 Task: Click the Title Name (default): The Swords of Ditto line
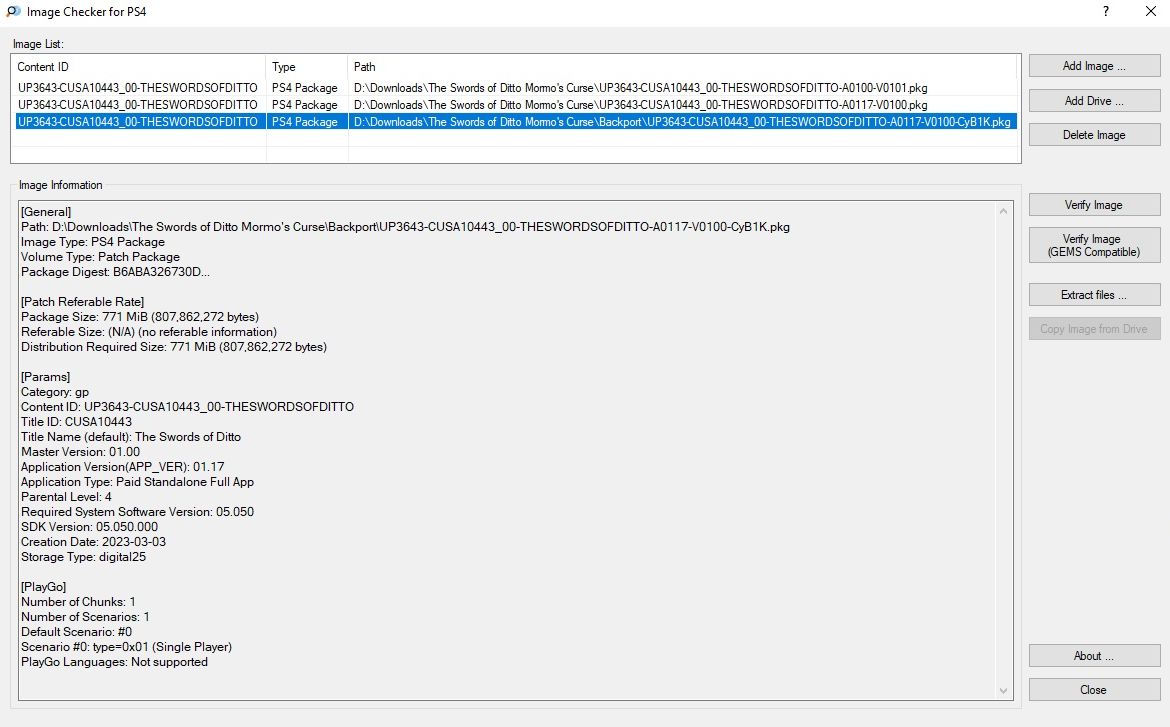click(x=131, y=437)
